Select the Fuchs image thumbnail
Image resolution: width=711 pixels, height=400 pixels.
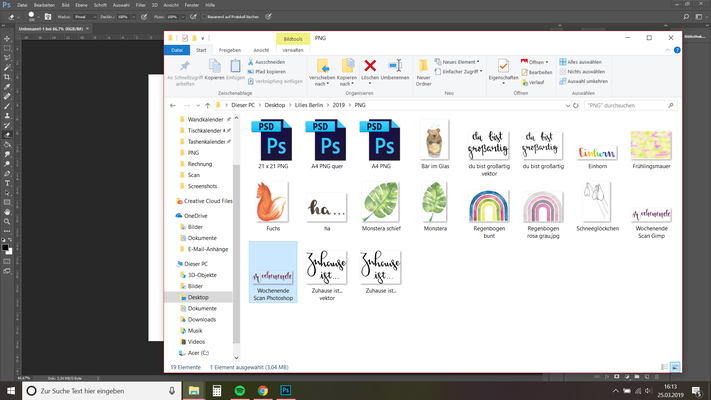[272, 200]
